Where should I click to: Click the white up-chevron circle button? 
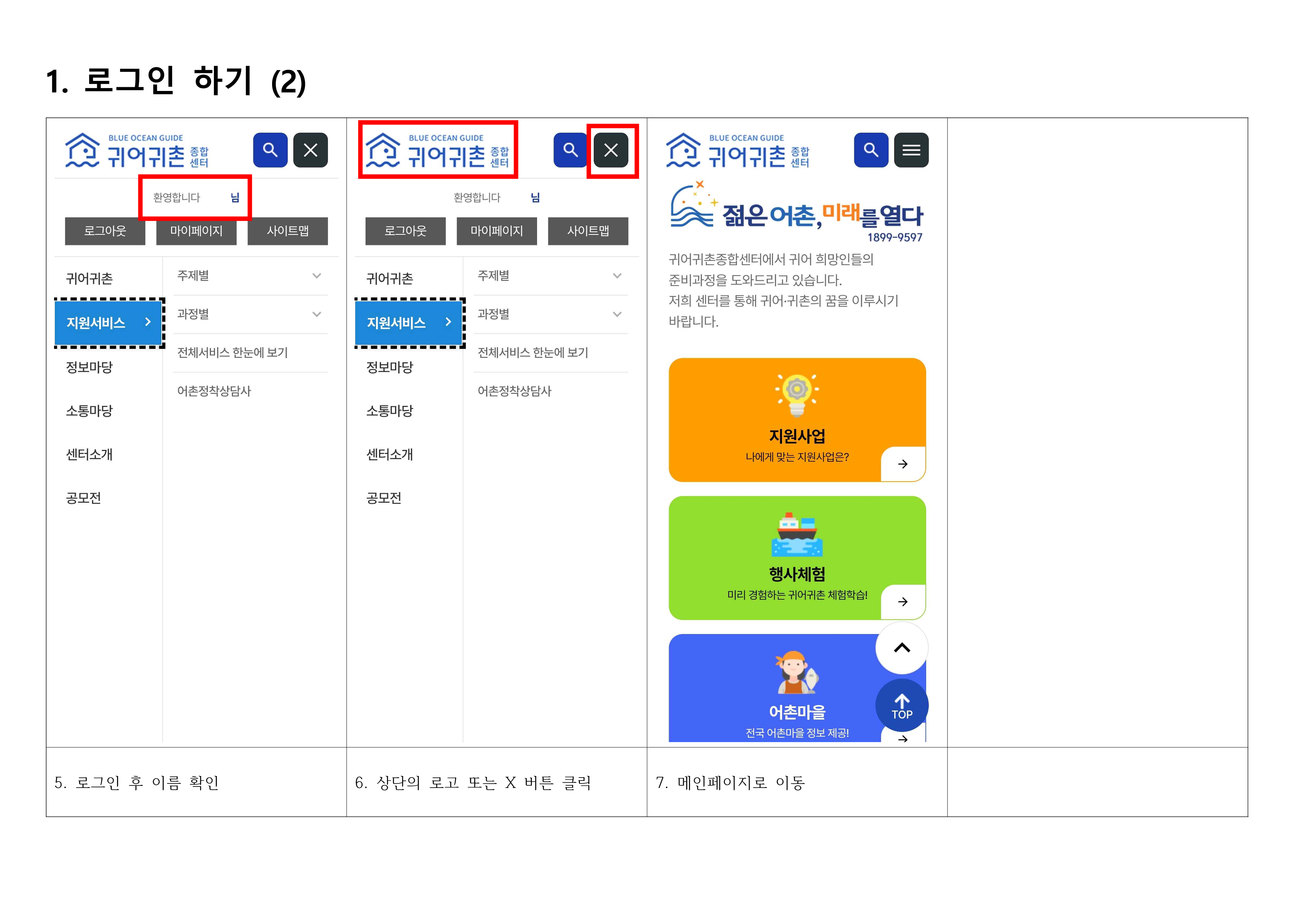coord(902,647)
